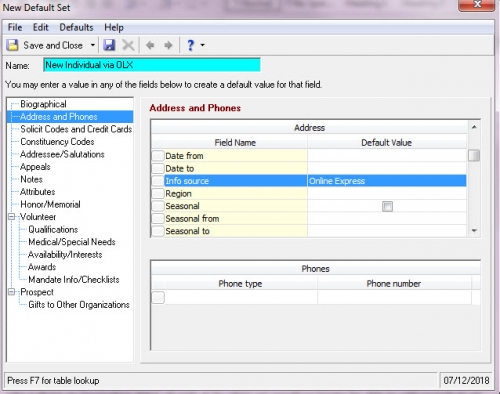Click the row selector beside Date from
500x394 pixels.
(158, 156)
